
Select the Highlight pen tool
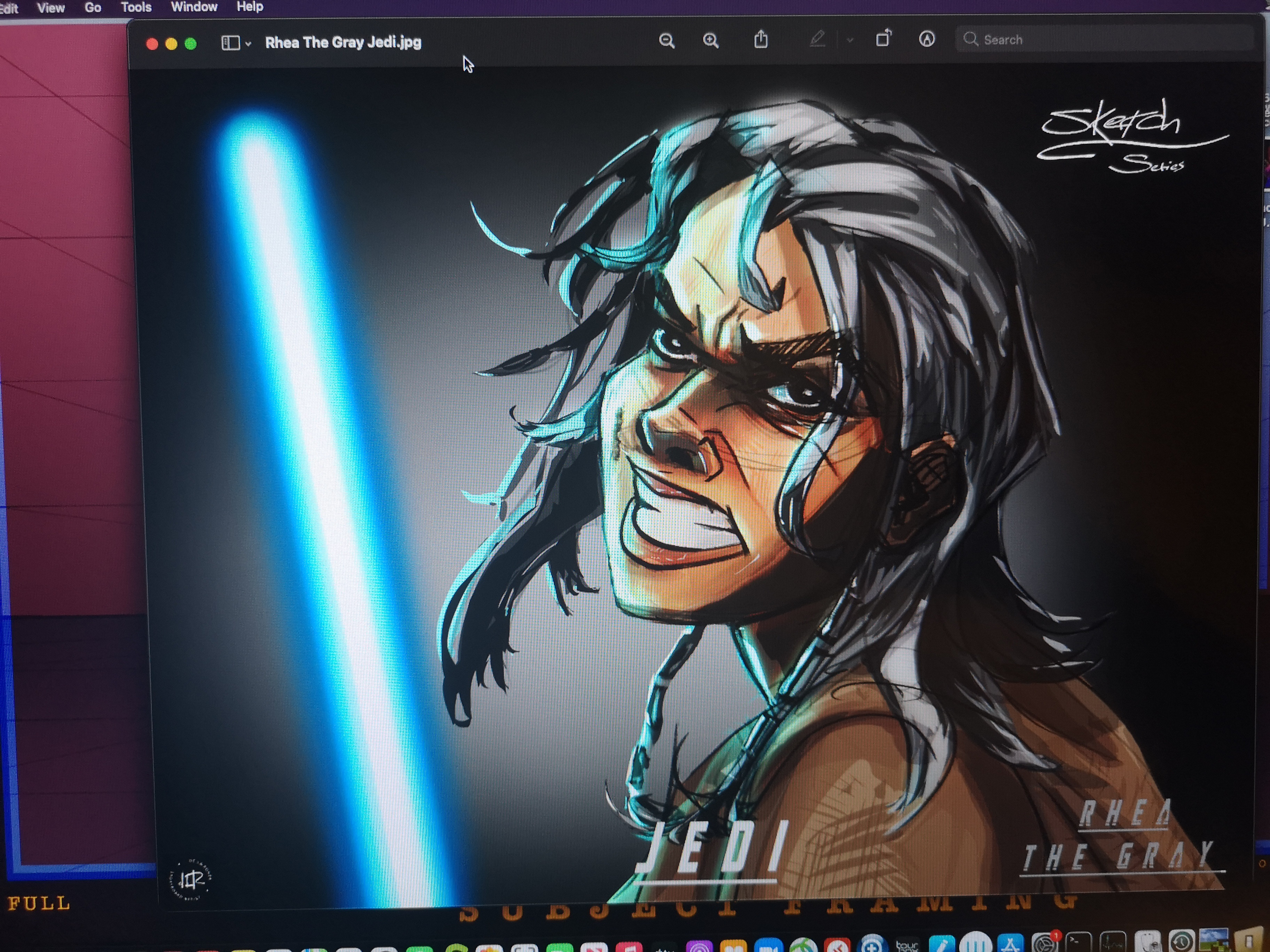pos(817,39)
